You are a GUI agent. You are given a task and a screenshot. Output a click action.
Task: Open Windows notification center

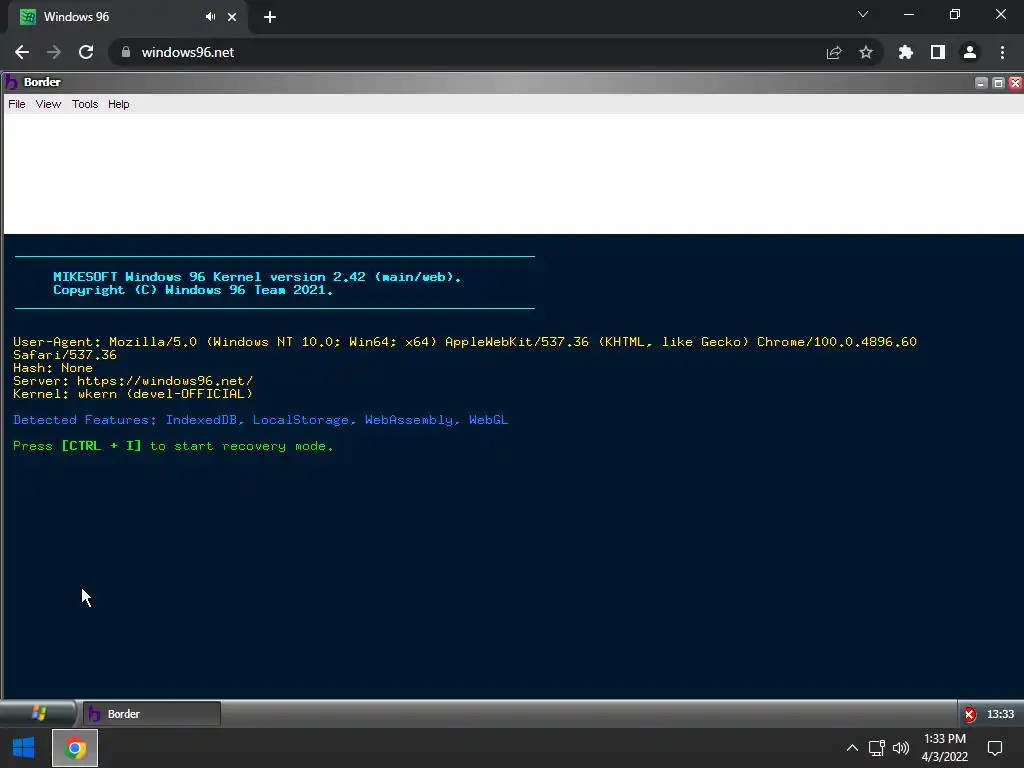pyautogui.click(x=995, y=748)
